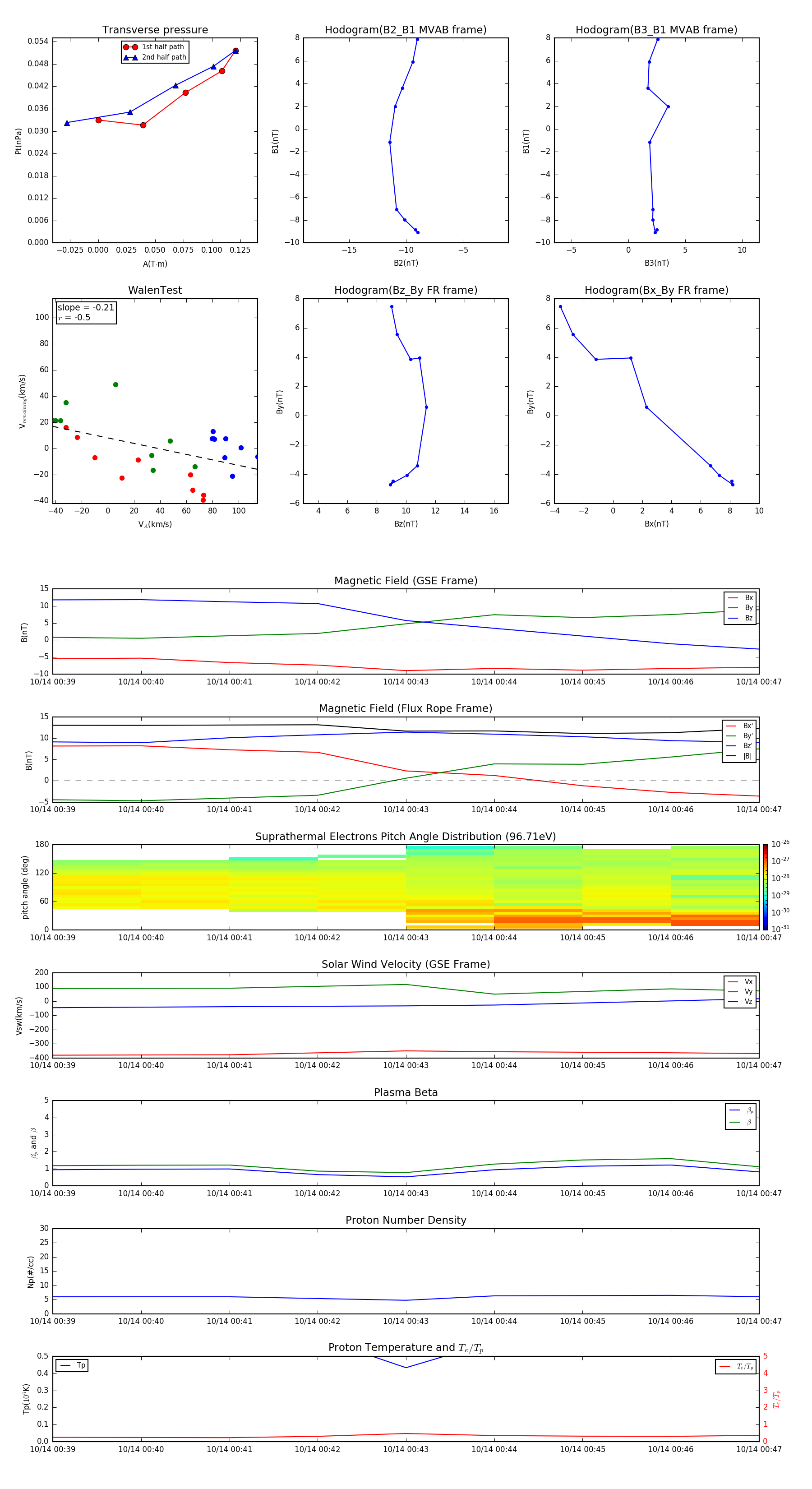Viewport: 812px width, 1489px height.
Task: Click the 'Suprathermal Electrons Pitch Angle Distribution' title
Action: [406, 837]
